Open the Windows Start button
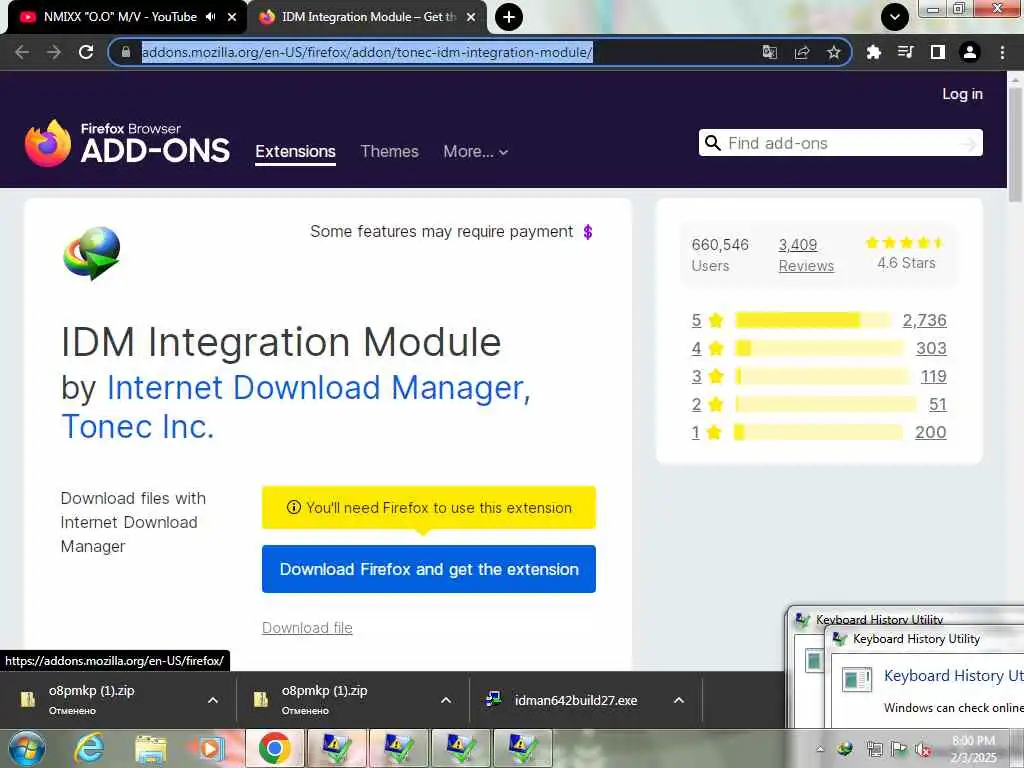Screen dimensions: 1024x768 26,748
